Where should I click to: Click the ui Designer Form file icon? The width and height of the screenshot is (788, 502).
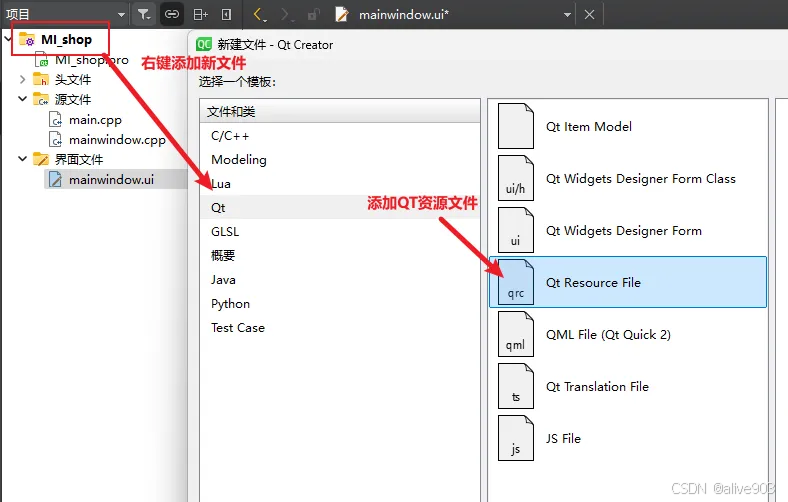pyautogui.click(x=516, y=230)
